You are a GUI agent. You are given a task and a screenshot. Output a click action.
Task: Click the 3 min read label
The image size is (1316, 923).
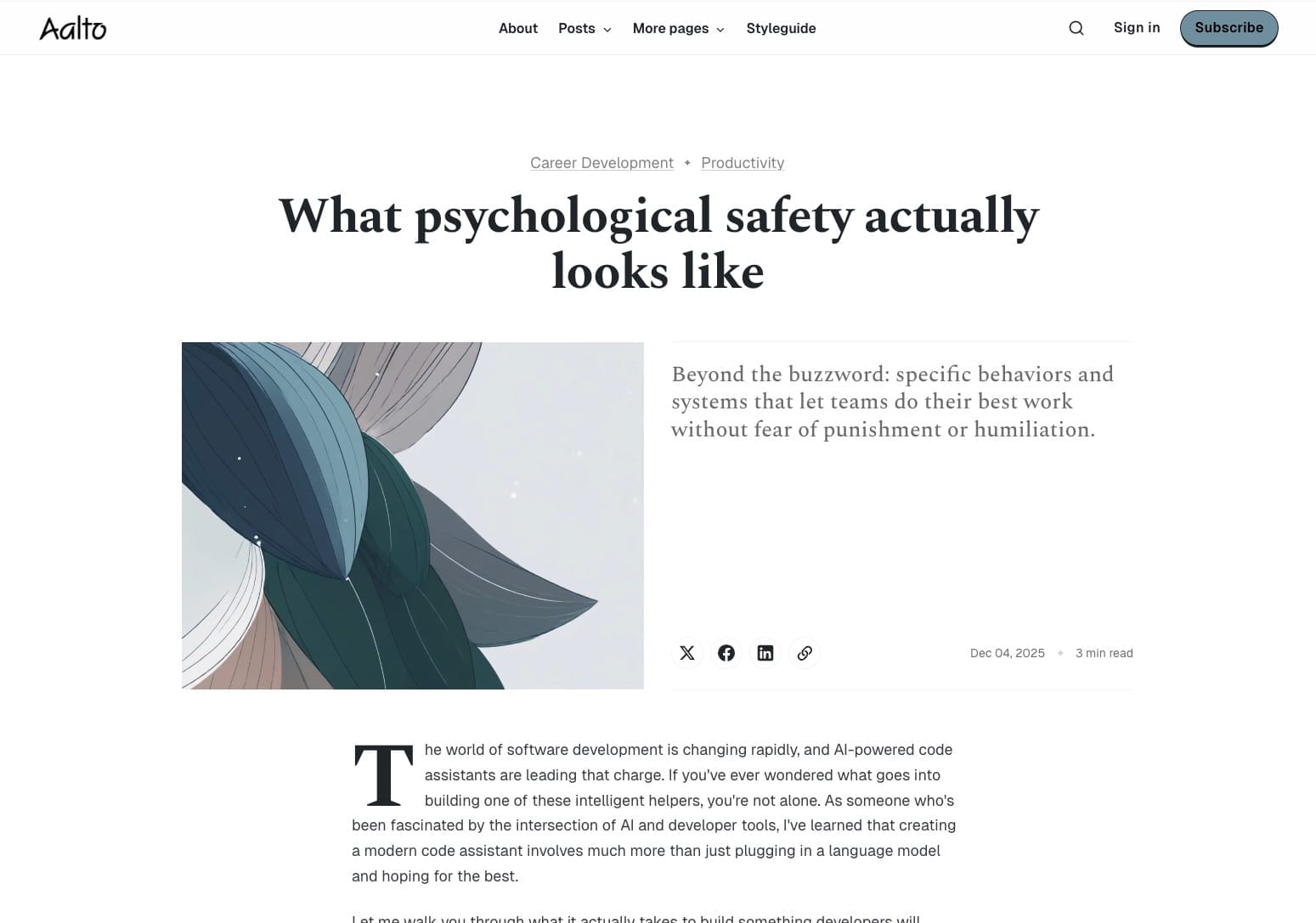[x=1104, y=653]
